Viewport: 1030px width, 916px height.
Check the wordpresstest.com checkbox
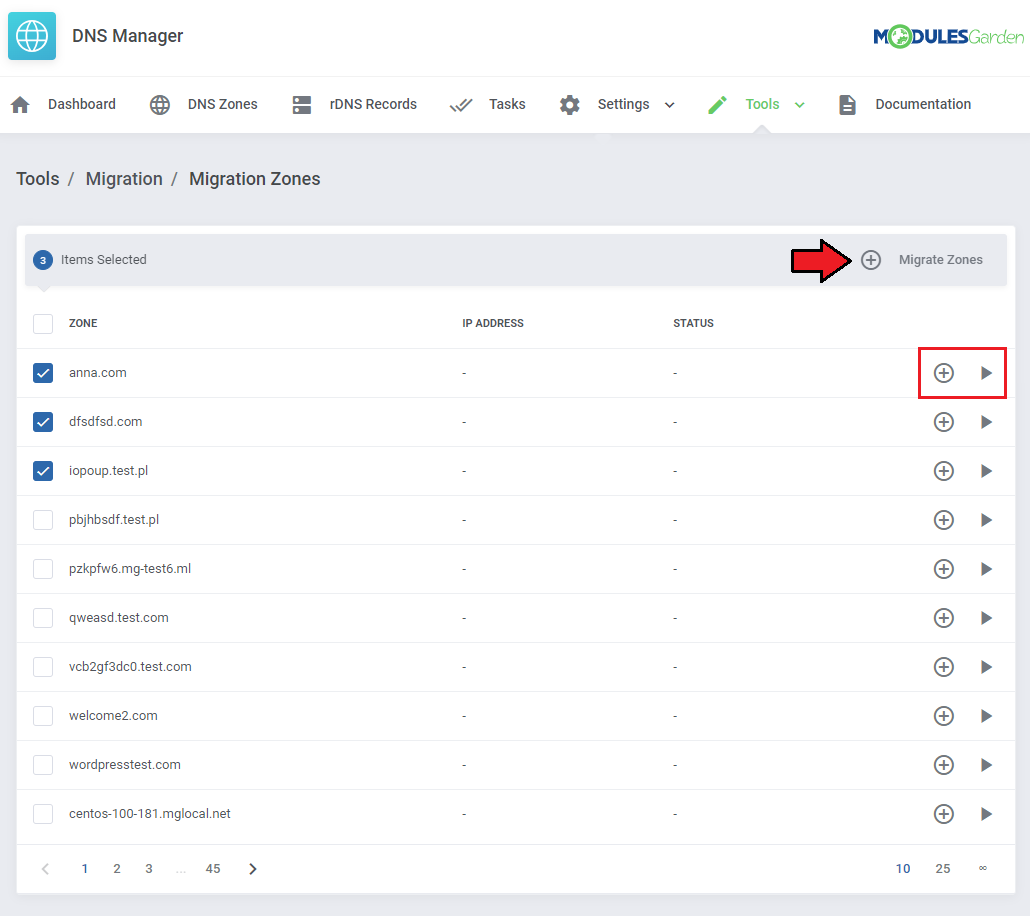pyautogui.click(x=43, y=765)
